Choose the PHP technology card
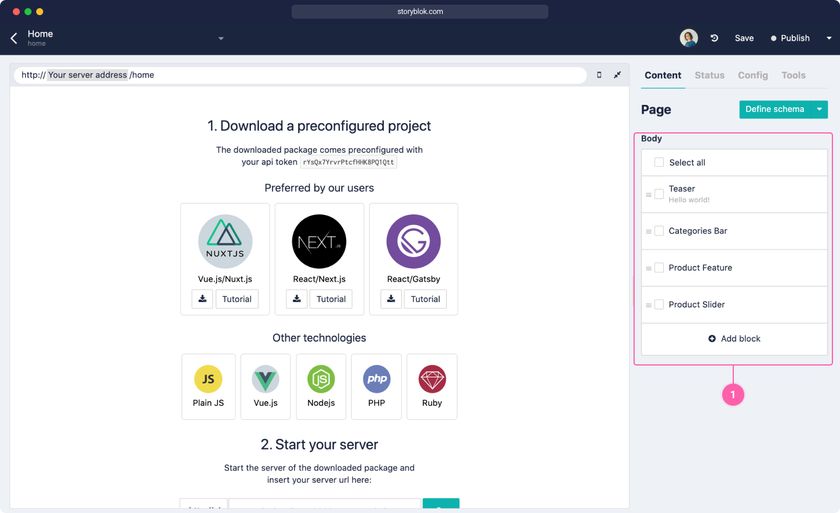The width and height of the screenshot is (840, 513). tap(377, 386)
